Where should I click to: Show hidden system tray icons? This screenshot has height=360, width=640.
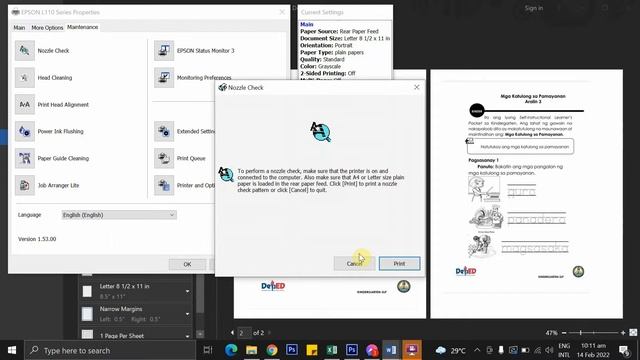tap(477, 350)
